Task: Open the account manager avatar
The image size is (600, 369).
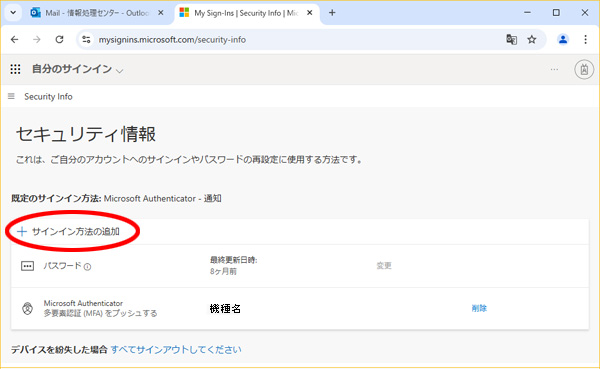Action: pos(584,69)
